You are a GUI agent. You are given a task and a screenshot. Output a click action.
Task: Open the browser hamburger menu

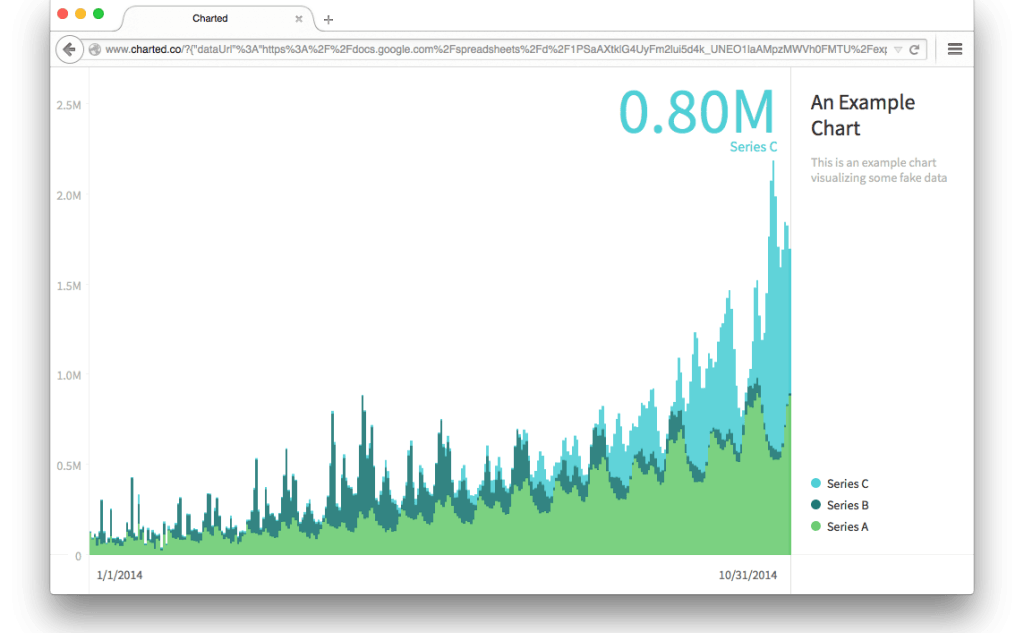tap(955, 48)
